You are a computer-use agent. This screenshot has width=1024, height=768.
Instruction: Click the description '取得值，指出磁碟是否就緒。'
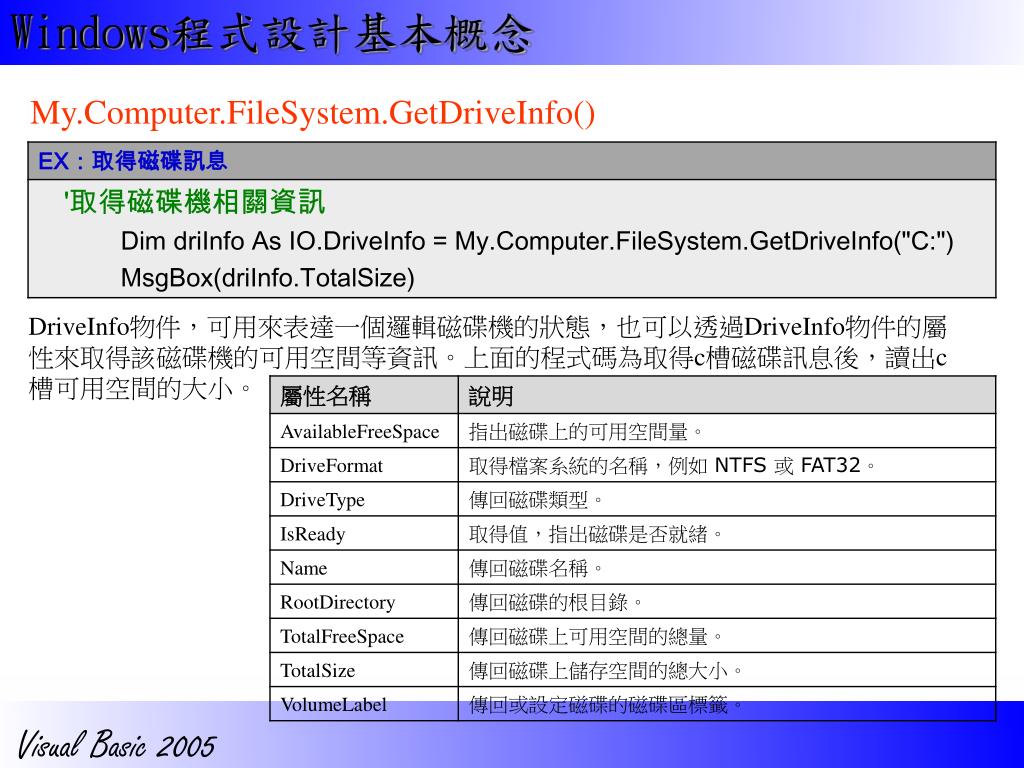tap(596, 534)
